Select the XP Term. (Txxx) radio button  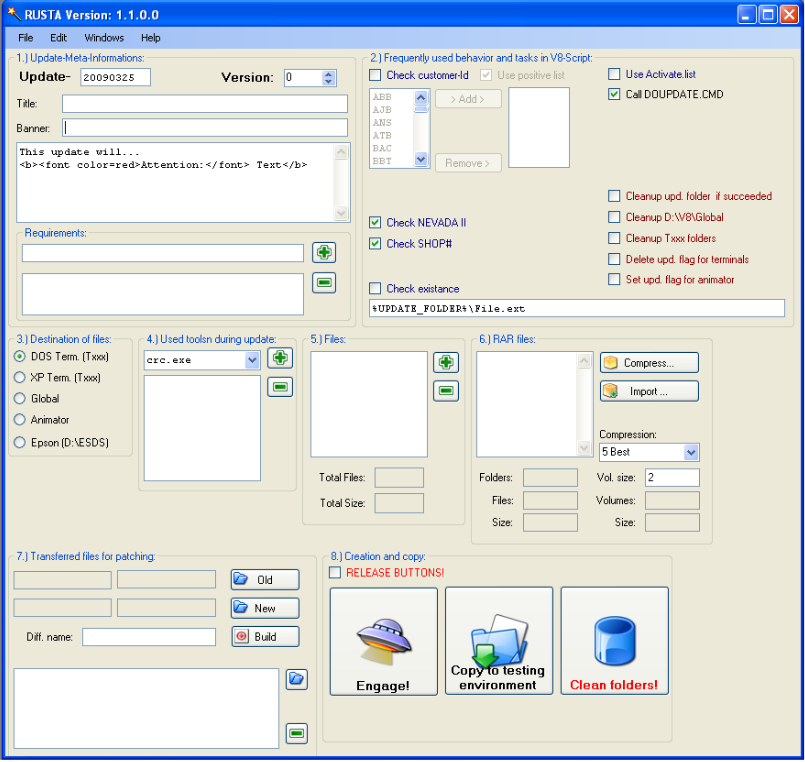coord(20,377)
